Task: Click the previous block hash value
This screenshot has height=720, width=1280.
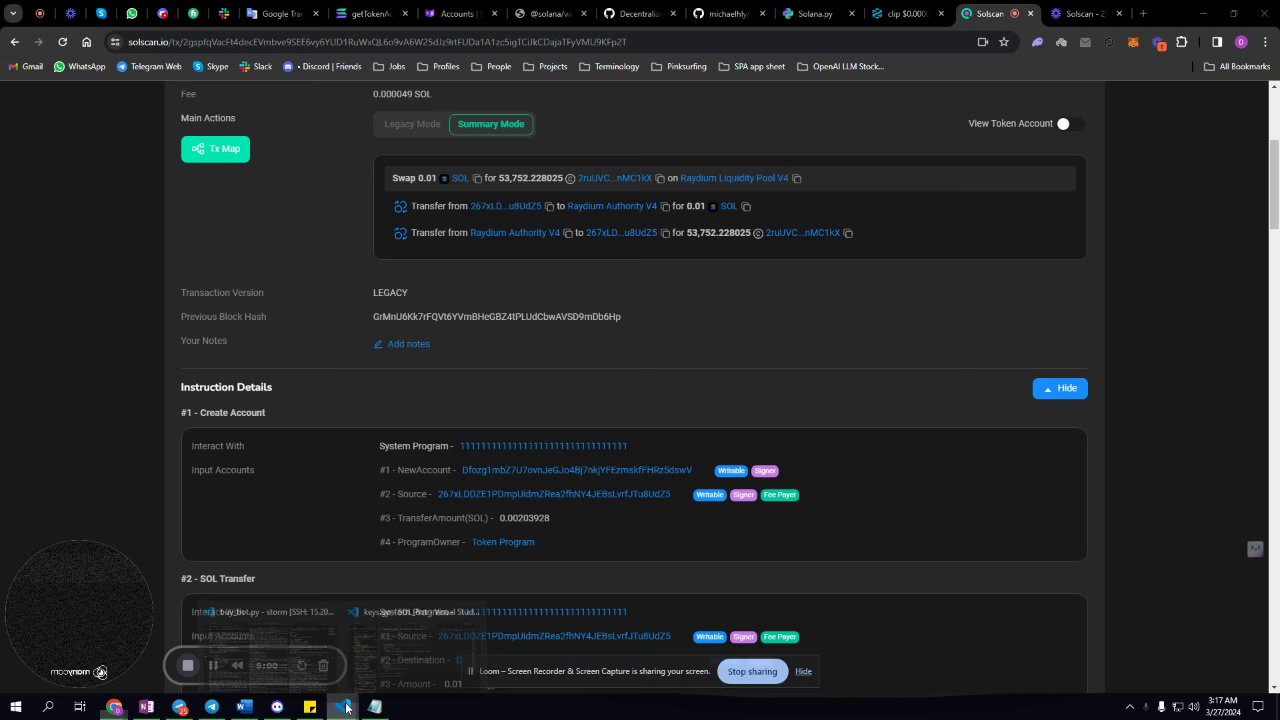Action: 497,317
